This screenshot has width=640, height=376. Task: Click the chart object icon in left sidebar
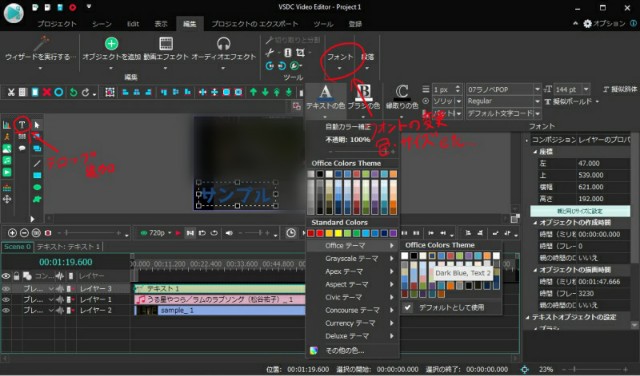pos(7,125)
